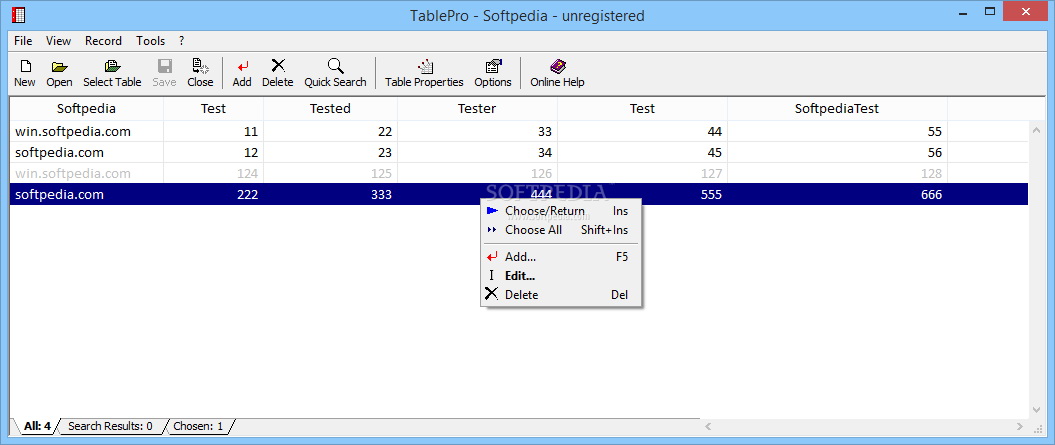Switch to the Search Results: 0 tab
Image resolution: width=1055 pixels, height=445 pixels.
pyautogui.click(x=110, y=426)
